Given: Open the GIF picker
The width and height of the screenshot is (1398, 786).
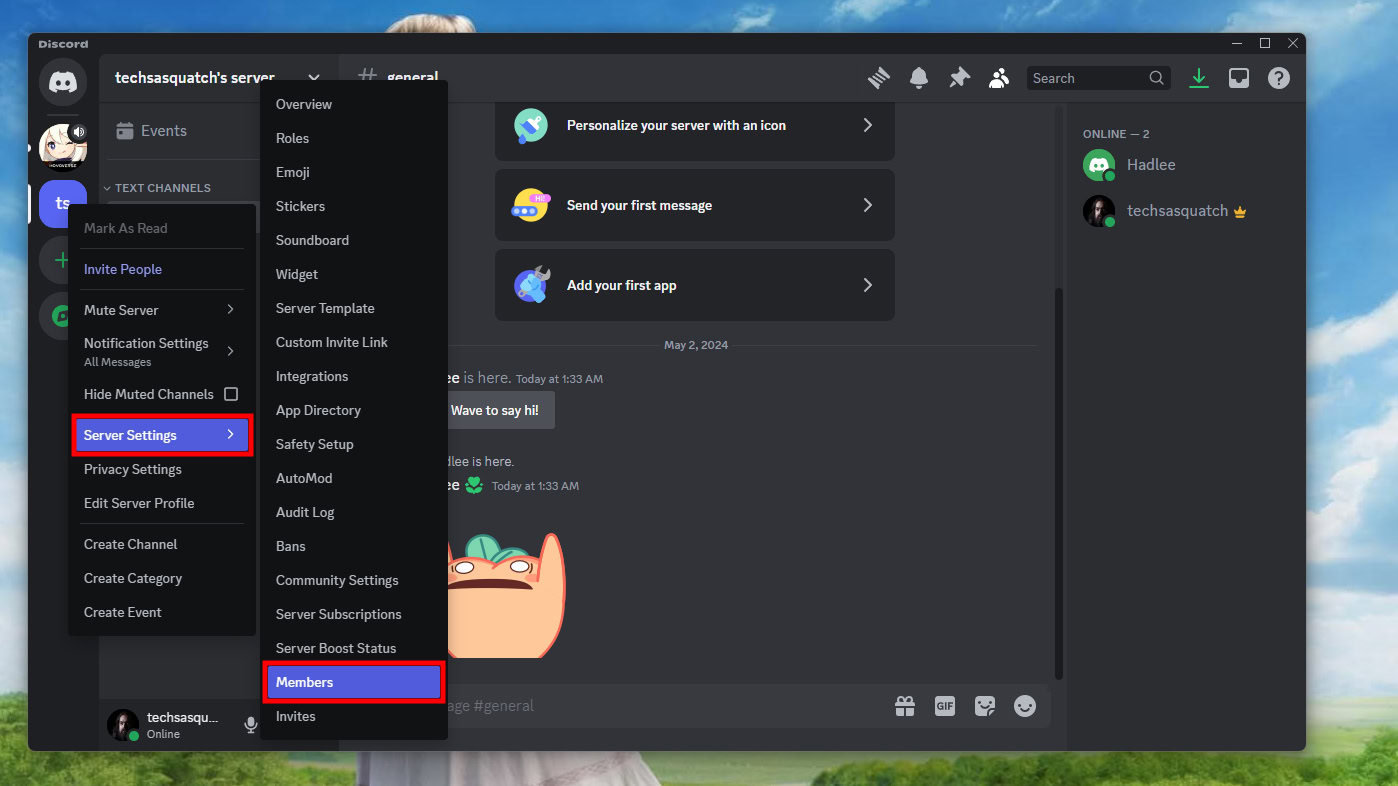Looking at the screenshot, I should coord(945,706).
